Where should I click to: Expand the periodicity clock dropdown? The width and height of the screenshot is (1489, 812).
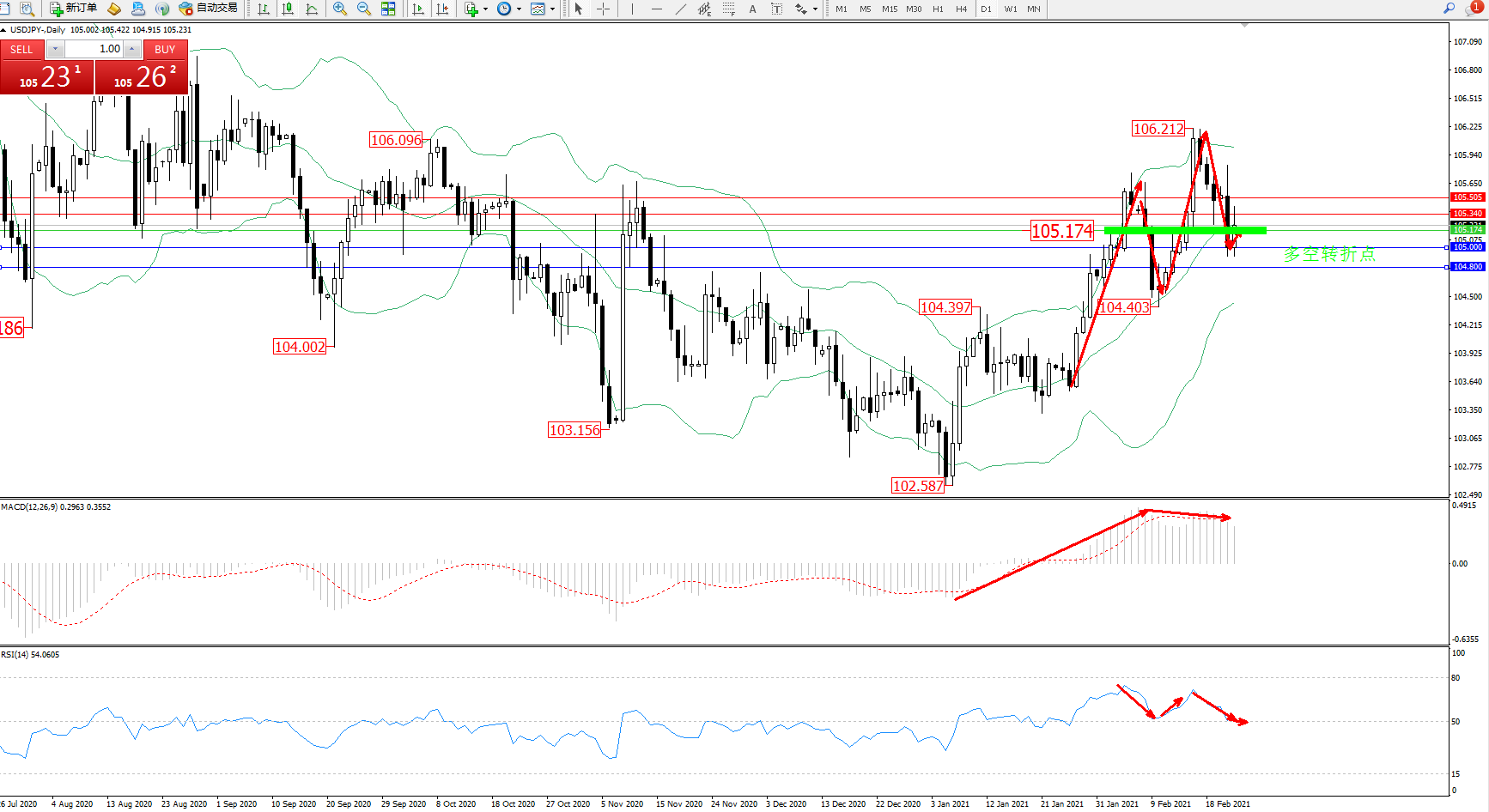(x=519, y=9)
